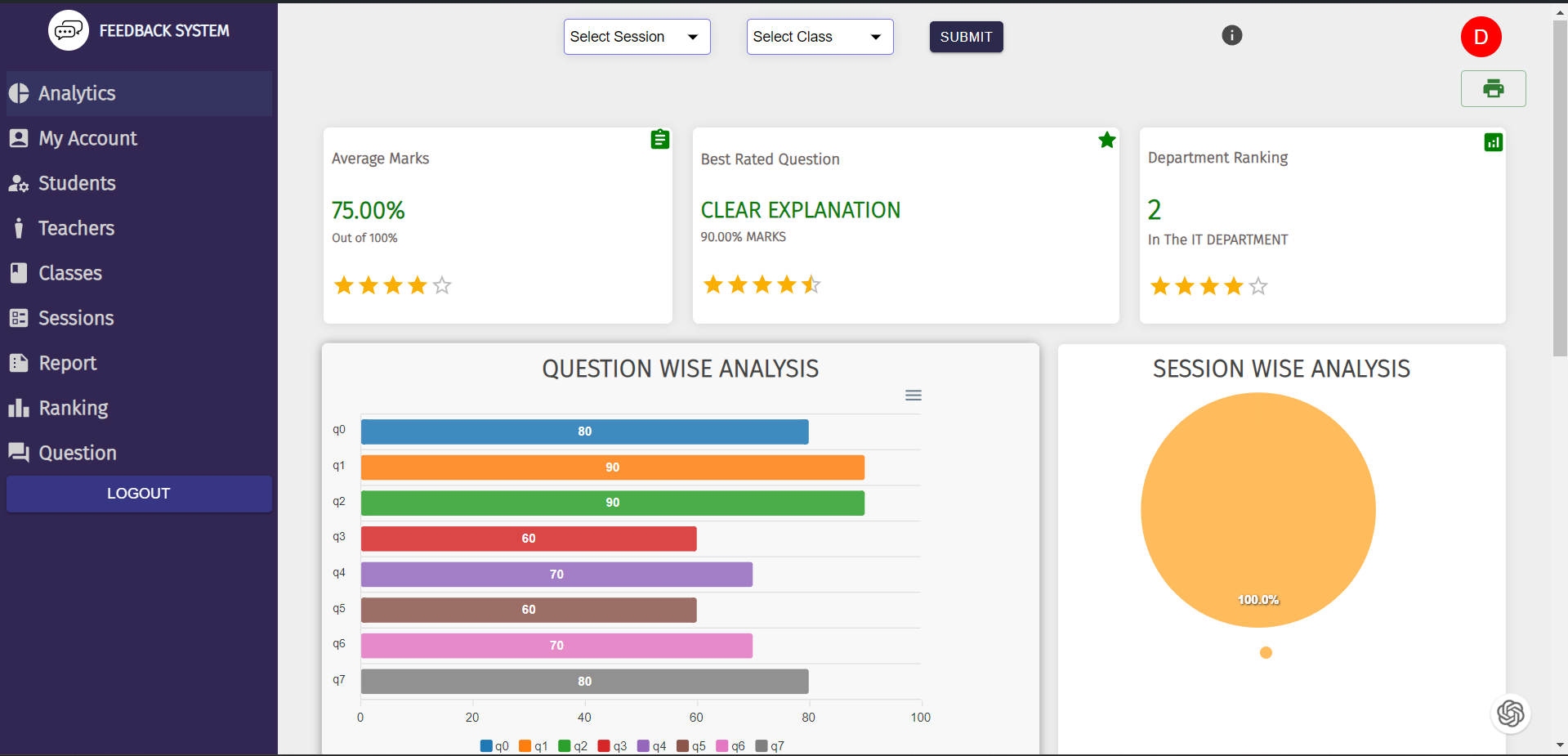1568x756 pixels.
Task: Open Analytics via its pie chart icon
Action: tap(19, 93)
